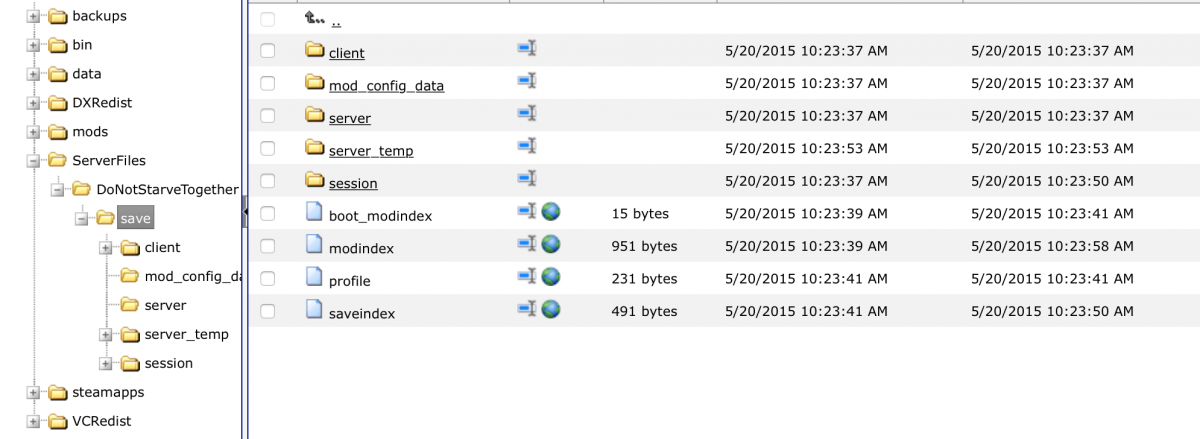The height and width of the screenshot is (439, 1200).
Task: Click the session folder icon in file list
Action: pyautogui.click(x=315, y=180)
